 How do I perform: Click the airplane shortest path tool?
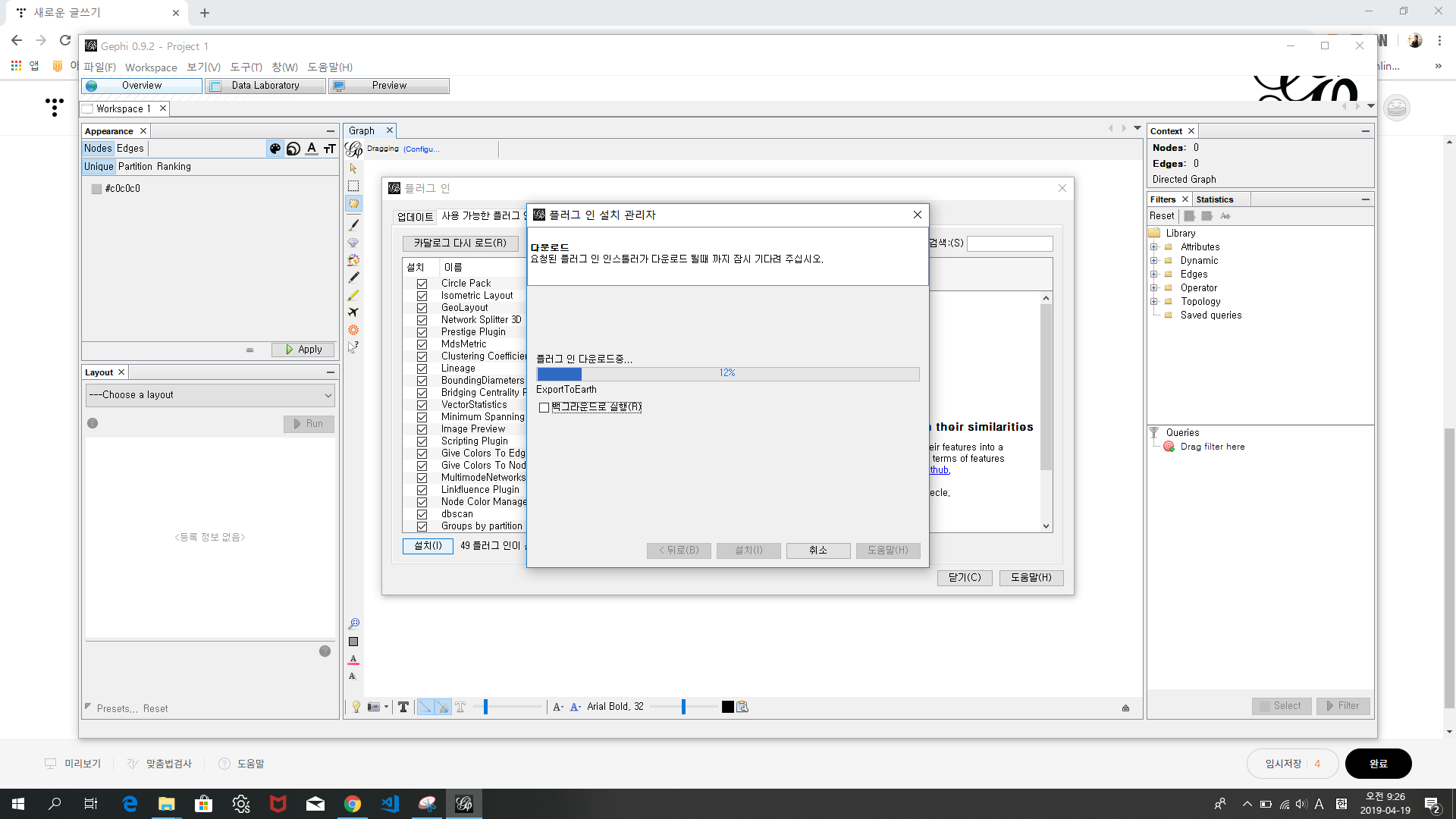pos(353,312)
